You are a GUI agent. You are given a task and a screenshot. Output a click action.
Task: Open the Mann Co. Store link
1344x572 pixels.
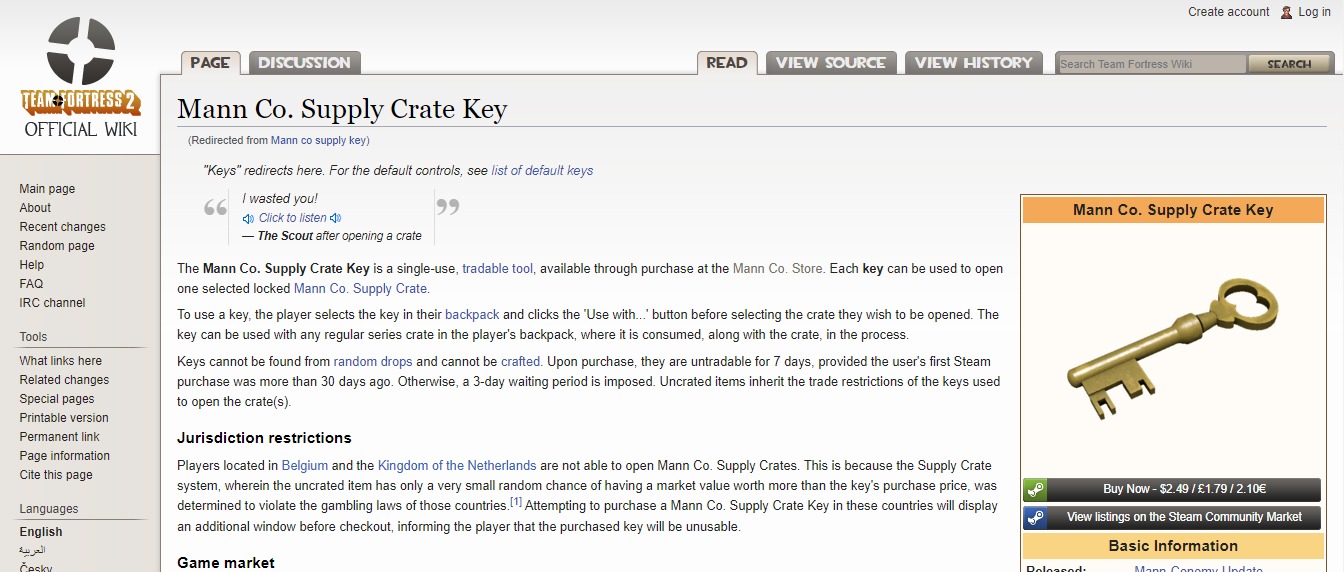(778, 269)
